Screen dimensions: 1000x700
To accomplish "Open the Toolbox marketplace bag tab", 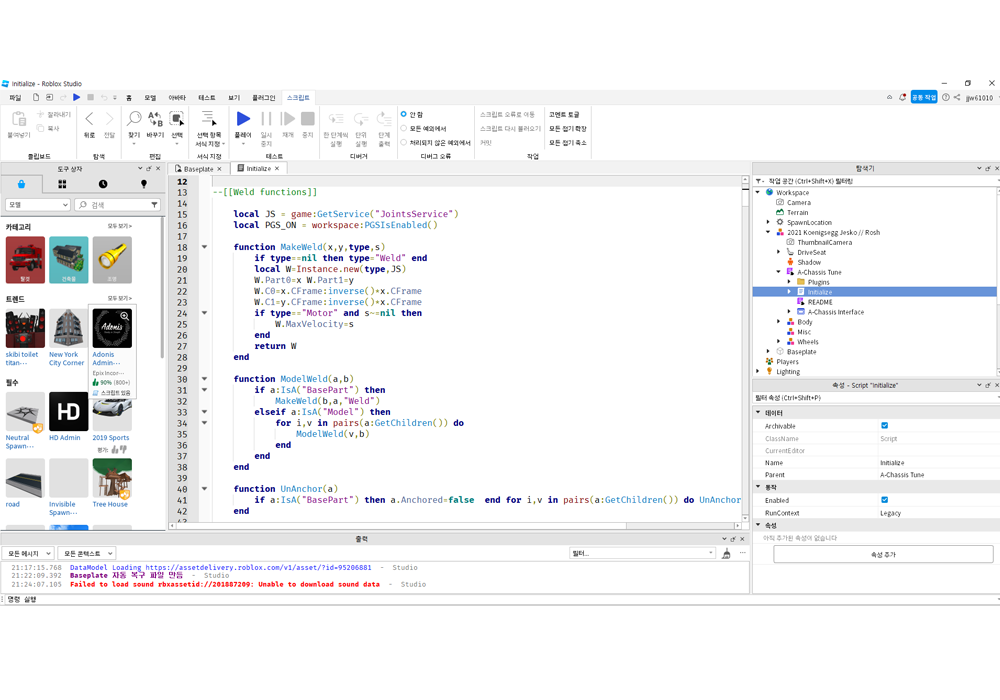I will 21,184.
